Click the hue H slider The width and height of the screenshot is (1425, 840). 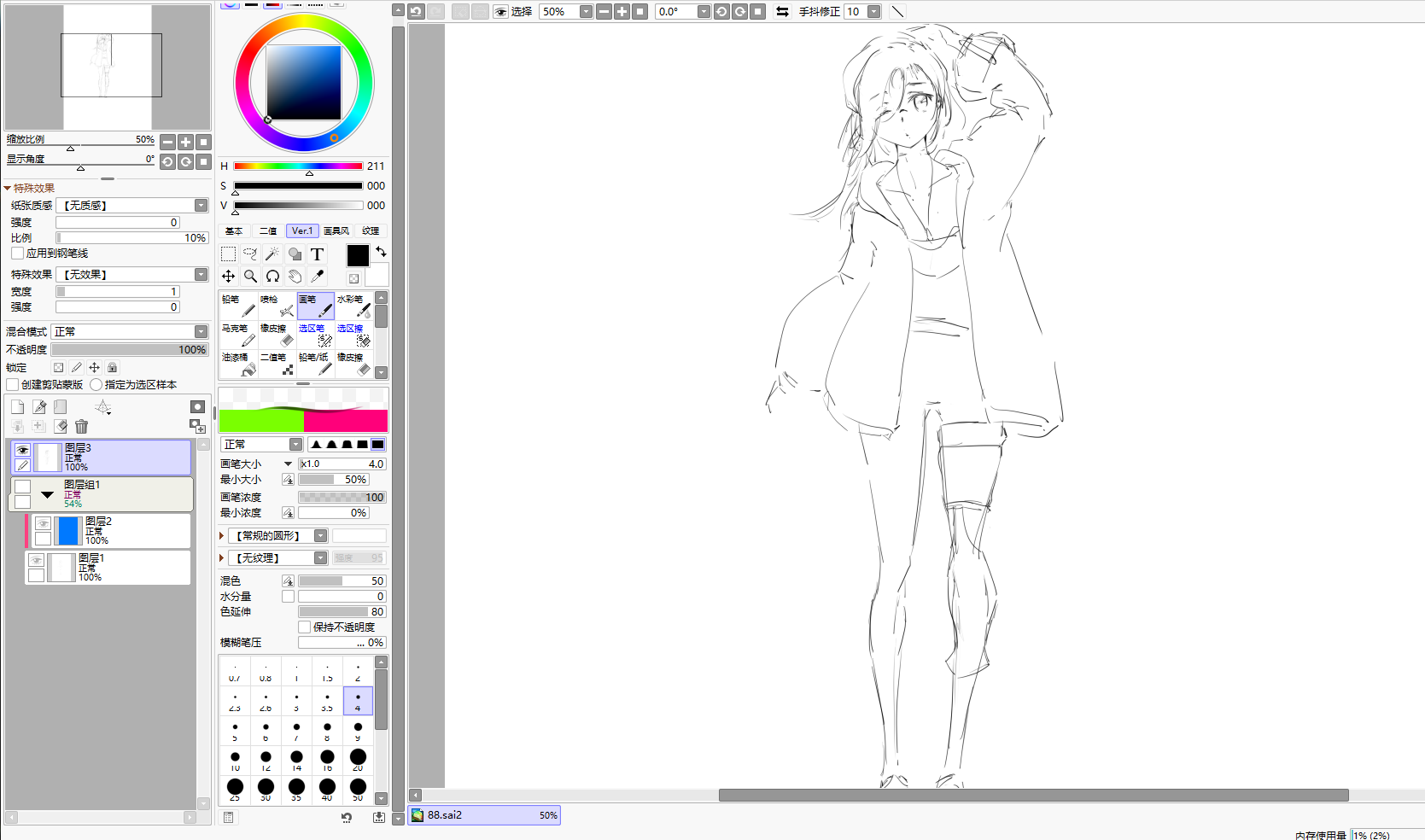click(x=299, y=166)
